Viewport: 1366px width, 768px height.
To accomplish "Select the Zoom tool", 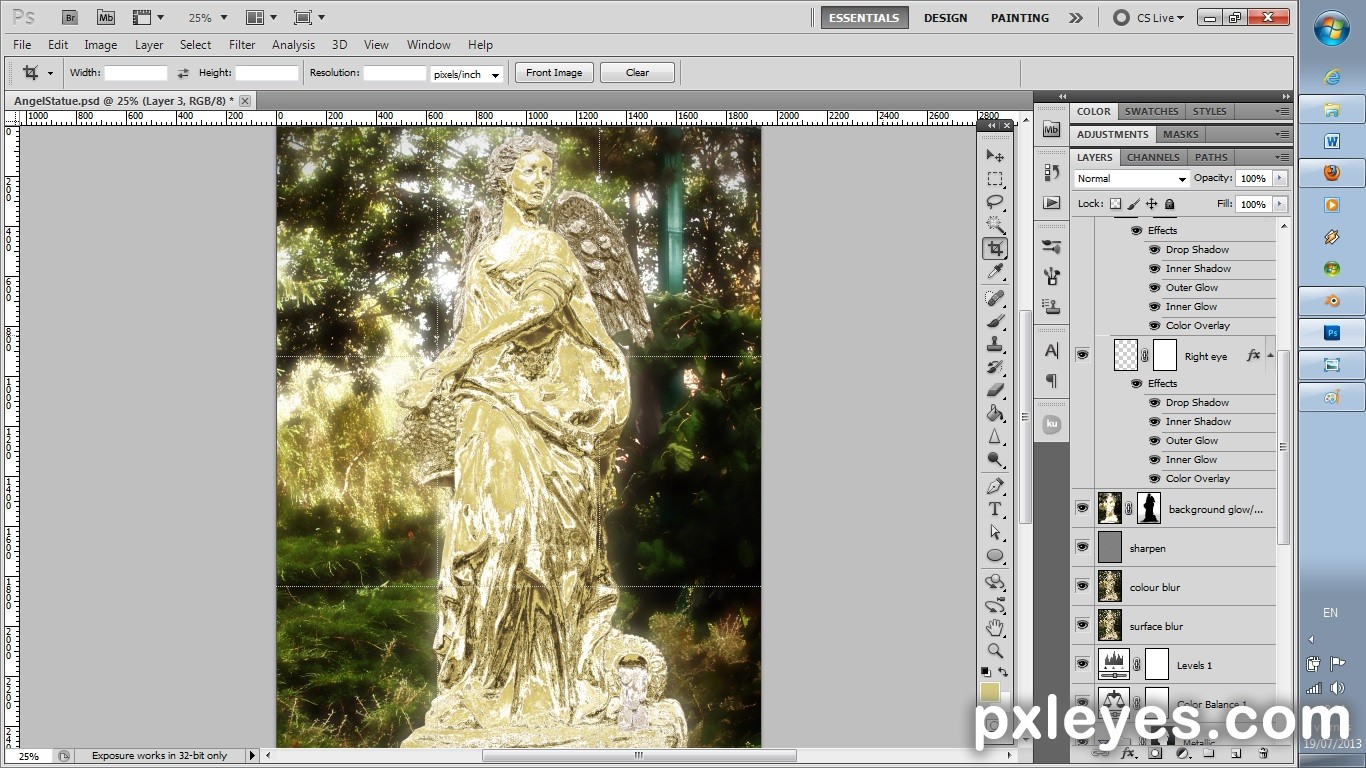I will 995,651.
